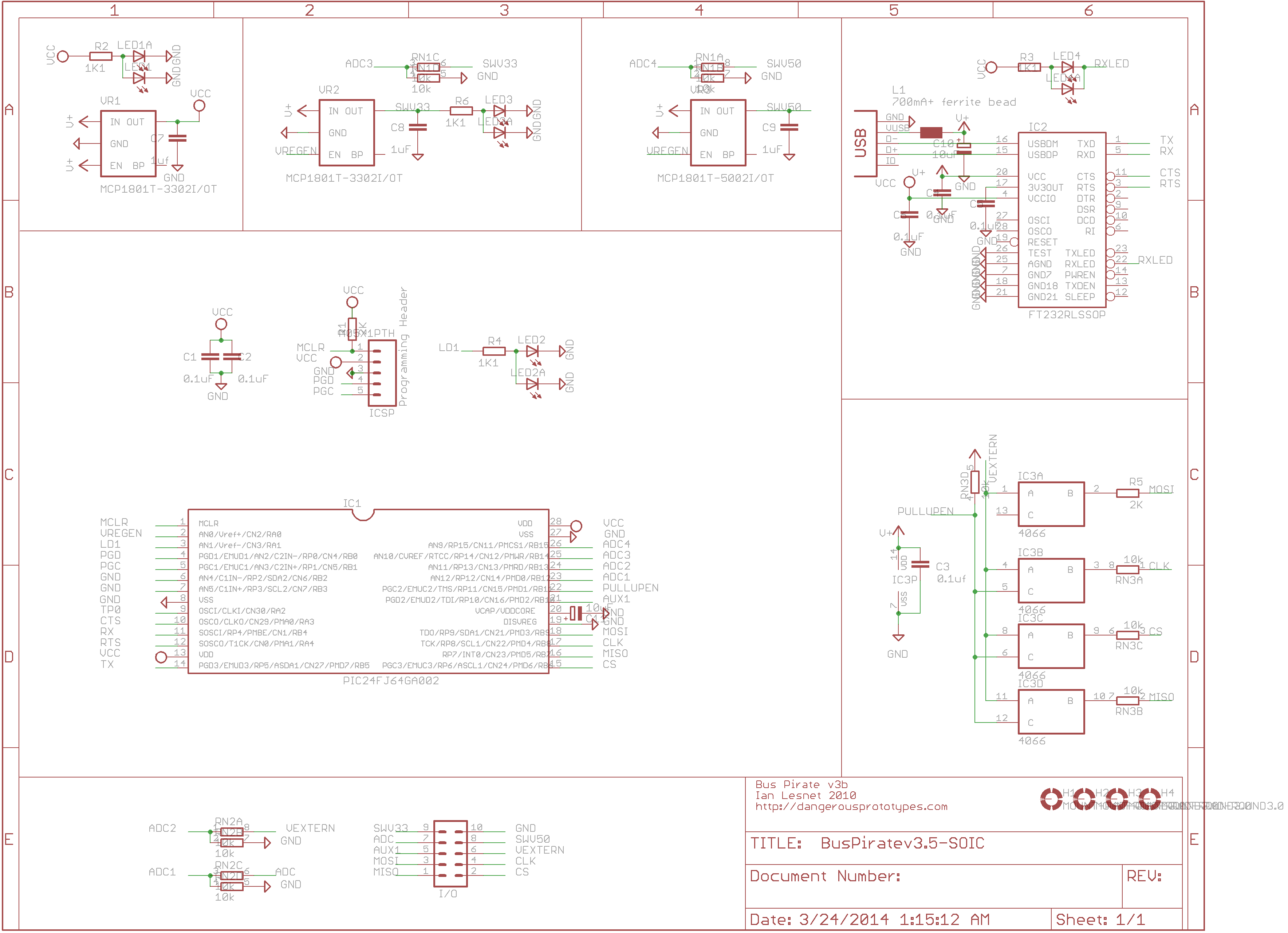Select the '700mA+ ferrite bead' annotation
The width and height of the screenshot is (1288, 933).
(953, 102)
